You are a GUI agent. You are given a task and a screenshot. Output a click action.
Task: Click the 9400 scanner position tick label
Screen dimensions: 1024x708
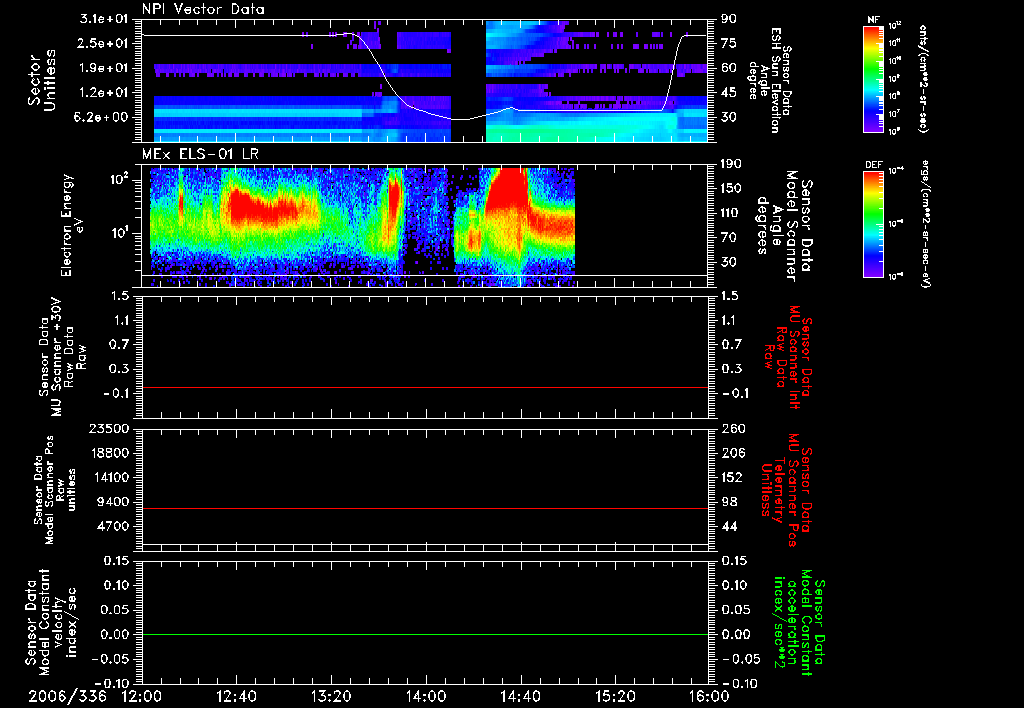click(113, 502)
